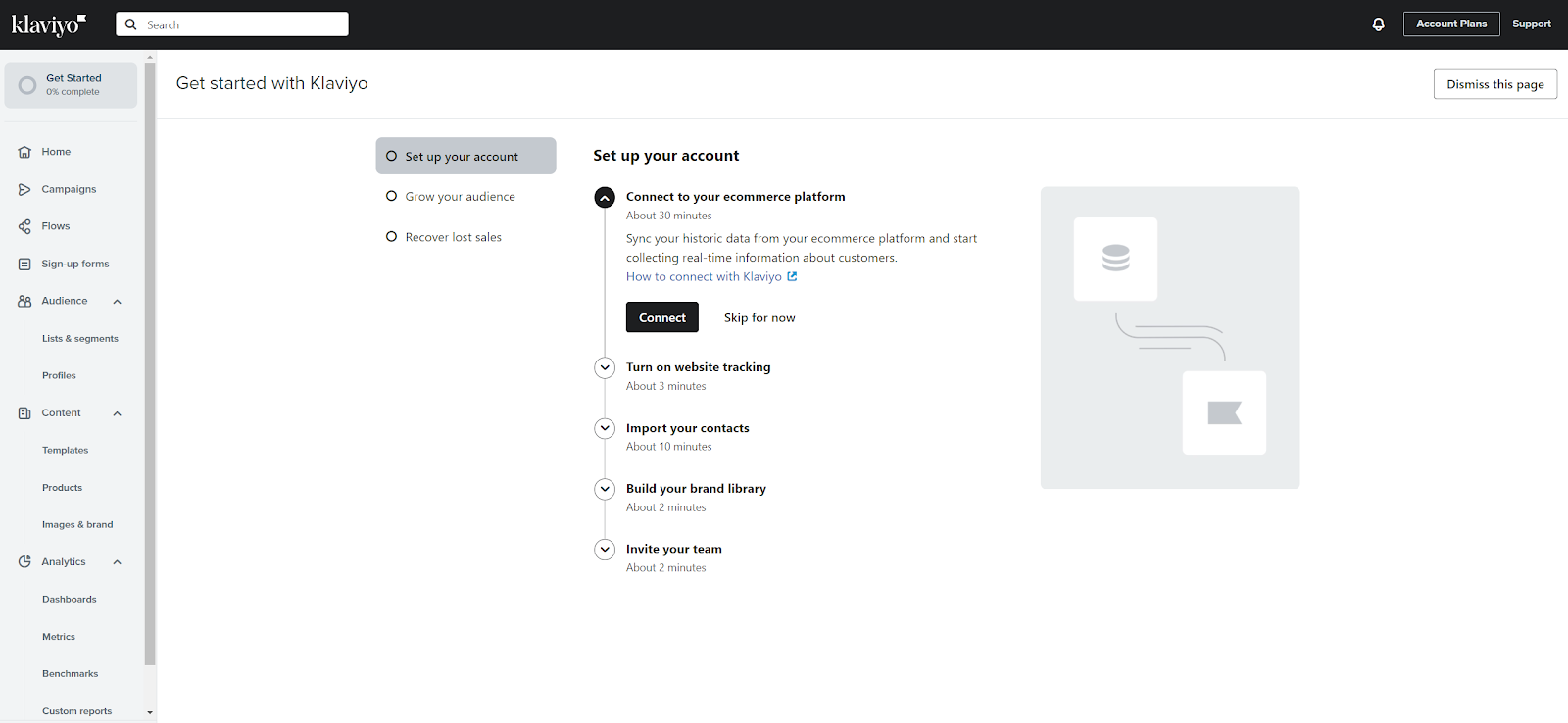This screenshot has width=1568, height=723.
Task: Expand the Import your contacts section
Action: point(605,428)
